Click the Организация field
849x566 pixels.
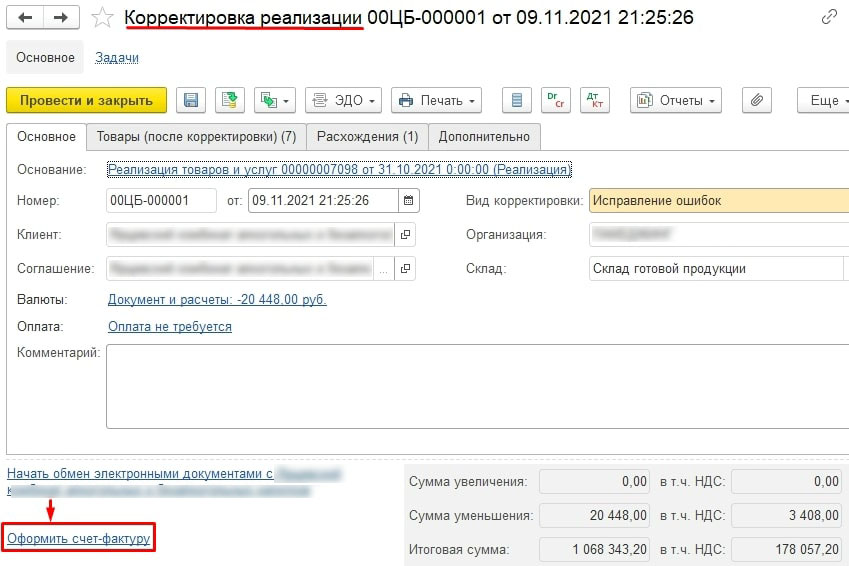[x=719, y=235]
